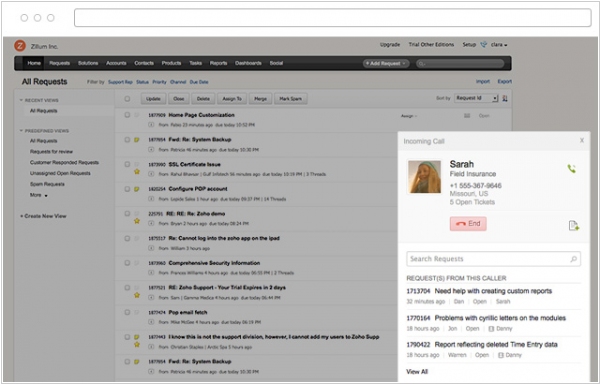Click the setup notification icon beside Setup

[x=484, y=45]
